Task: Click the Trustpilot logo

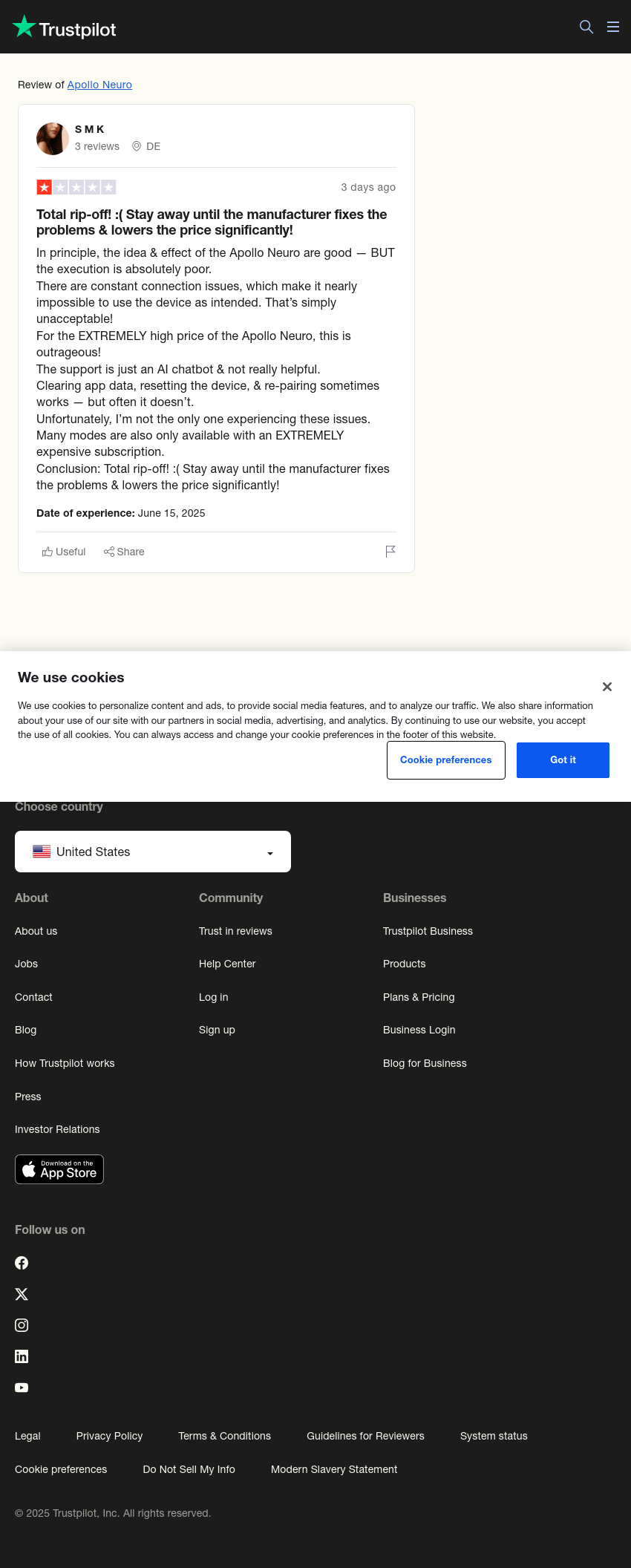Action: click(x=65, y=27)
